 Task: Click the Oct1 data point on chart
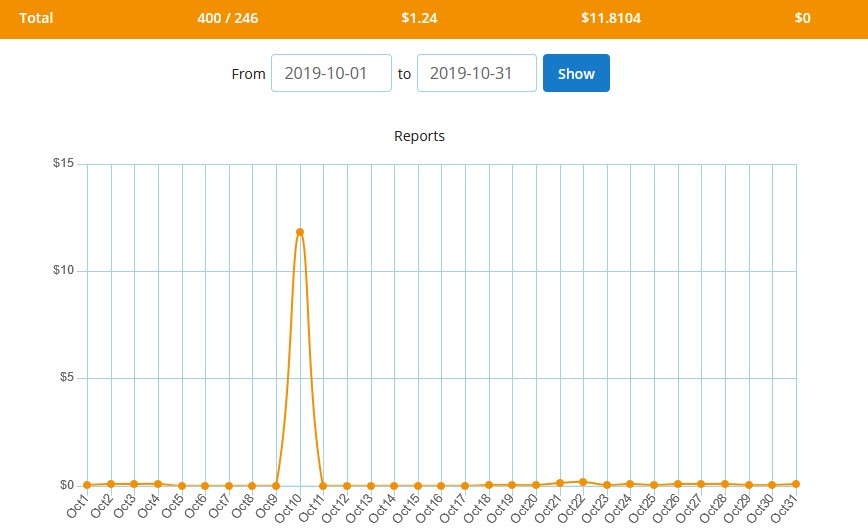click(87, 485)
